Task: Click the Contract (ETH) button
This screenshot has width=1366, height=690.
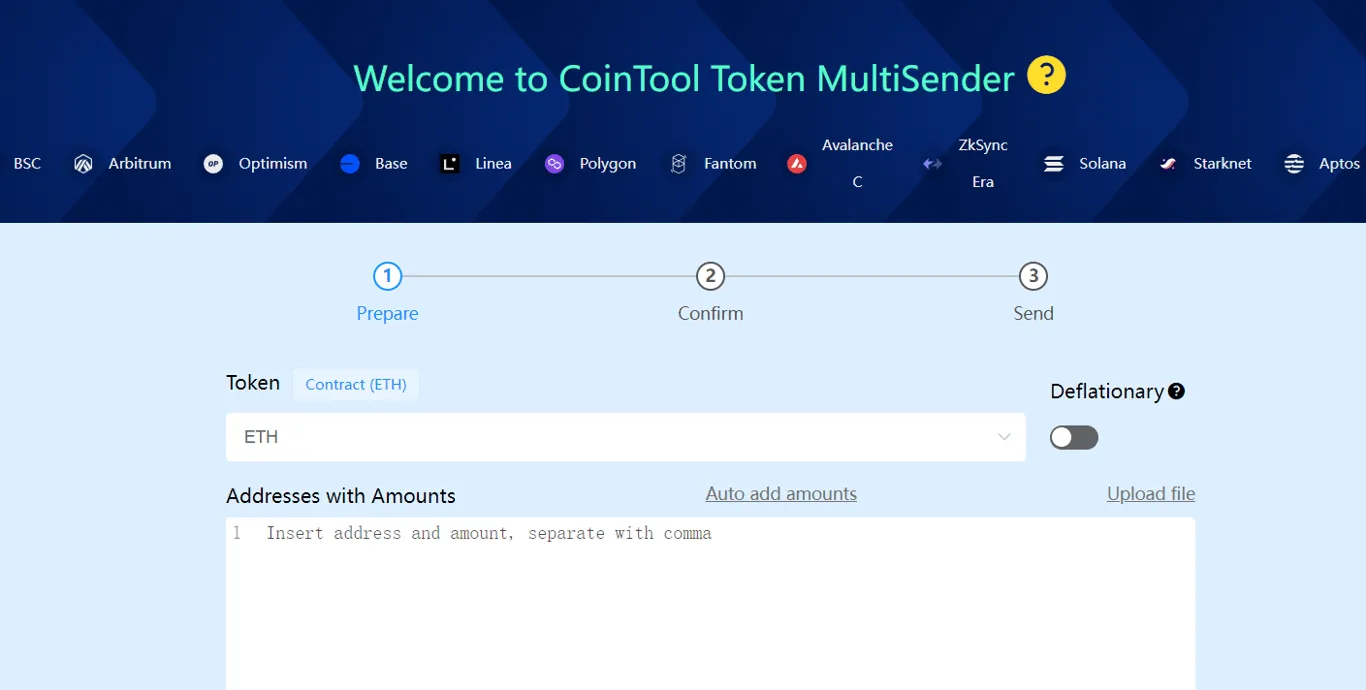Action: [356, 385]
